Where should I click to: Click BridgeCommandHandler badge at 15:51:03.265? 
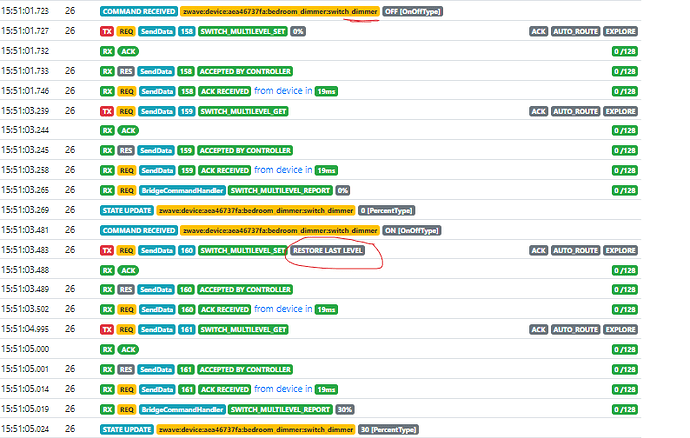[x=182, y=191]
